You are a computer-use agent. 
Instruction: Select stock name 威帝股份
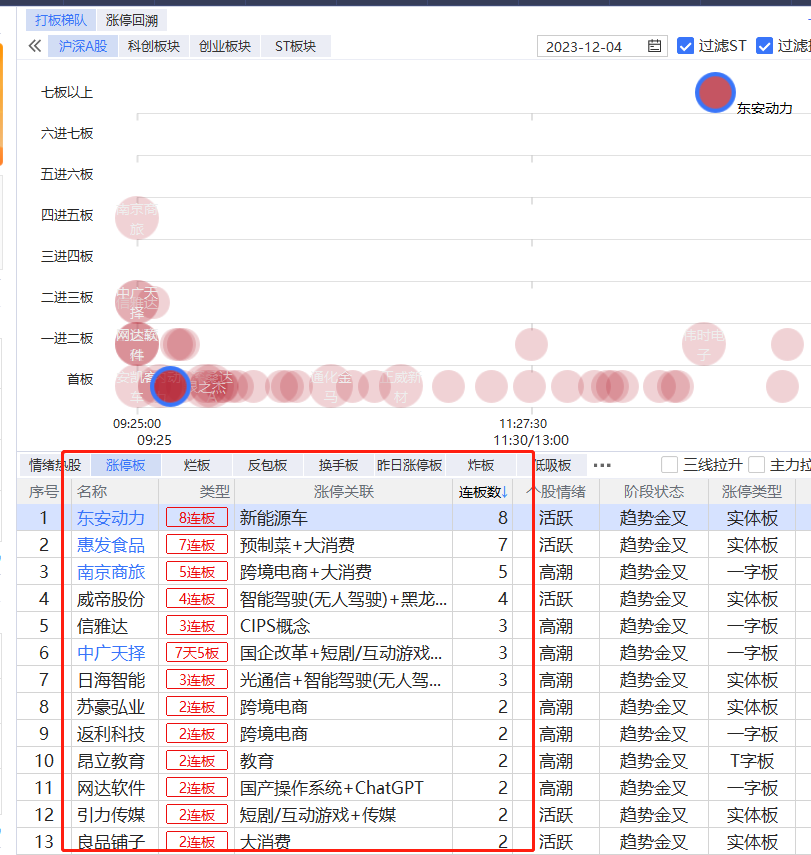point(111,599)
